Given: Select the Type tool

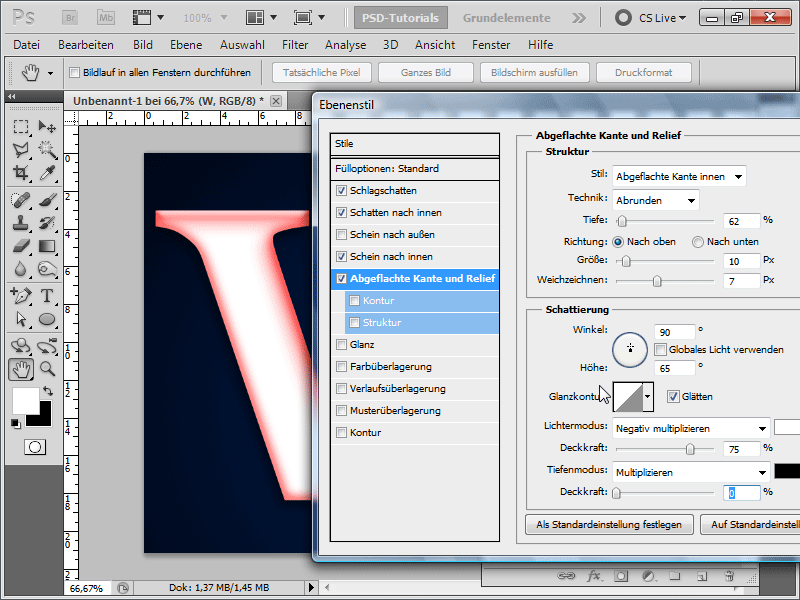Looking at the screenshot, I should [x=47, y=295].
